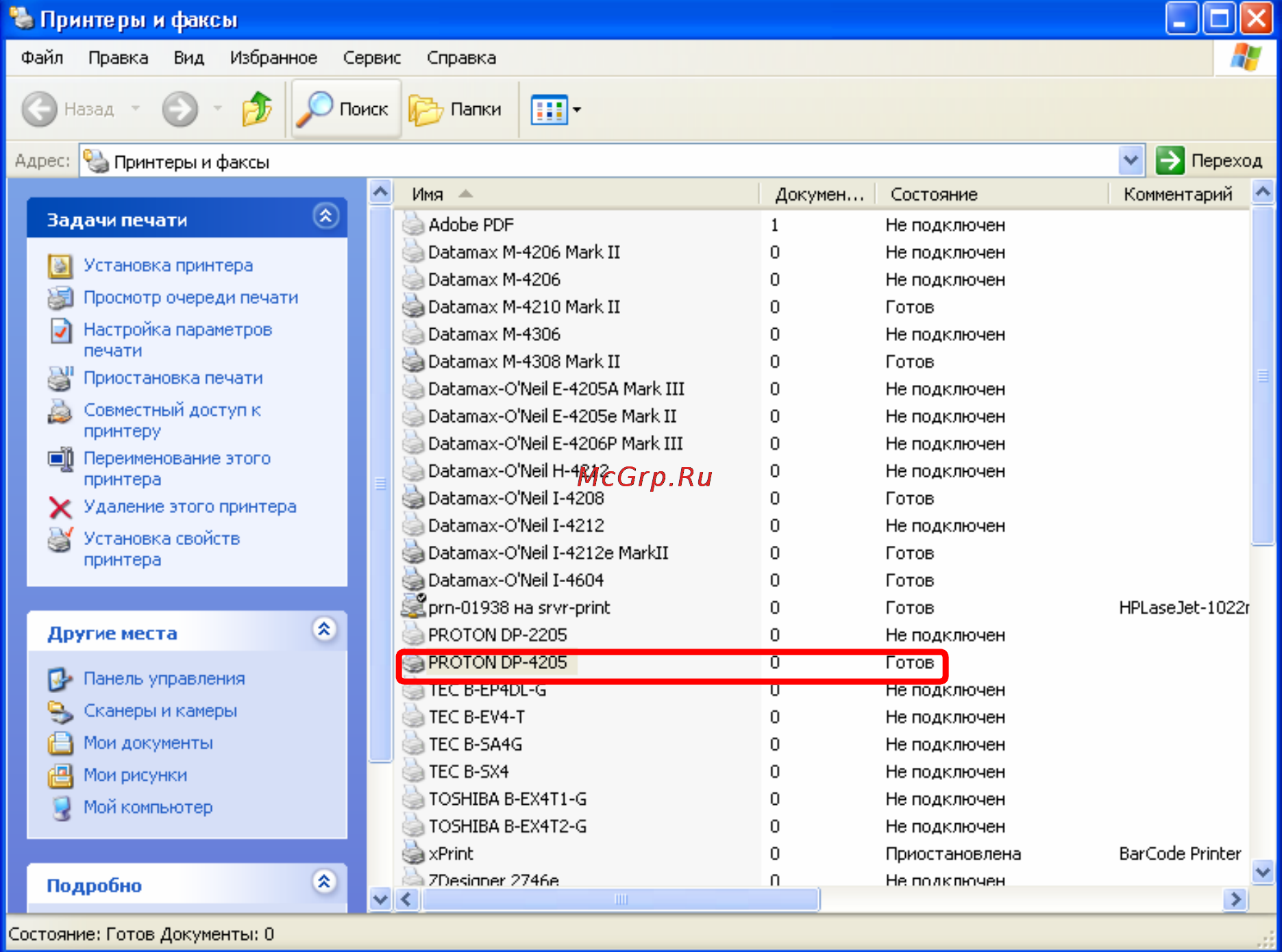This screenshot has width=1282, height=952.
Task: Open the Правка menu
Action: coord(118,58)
